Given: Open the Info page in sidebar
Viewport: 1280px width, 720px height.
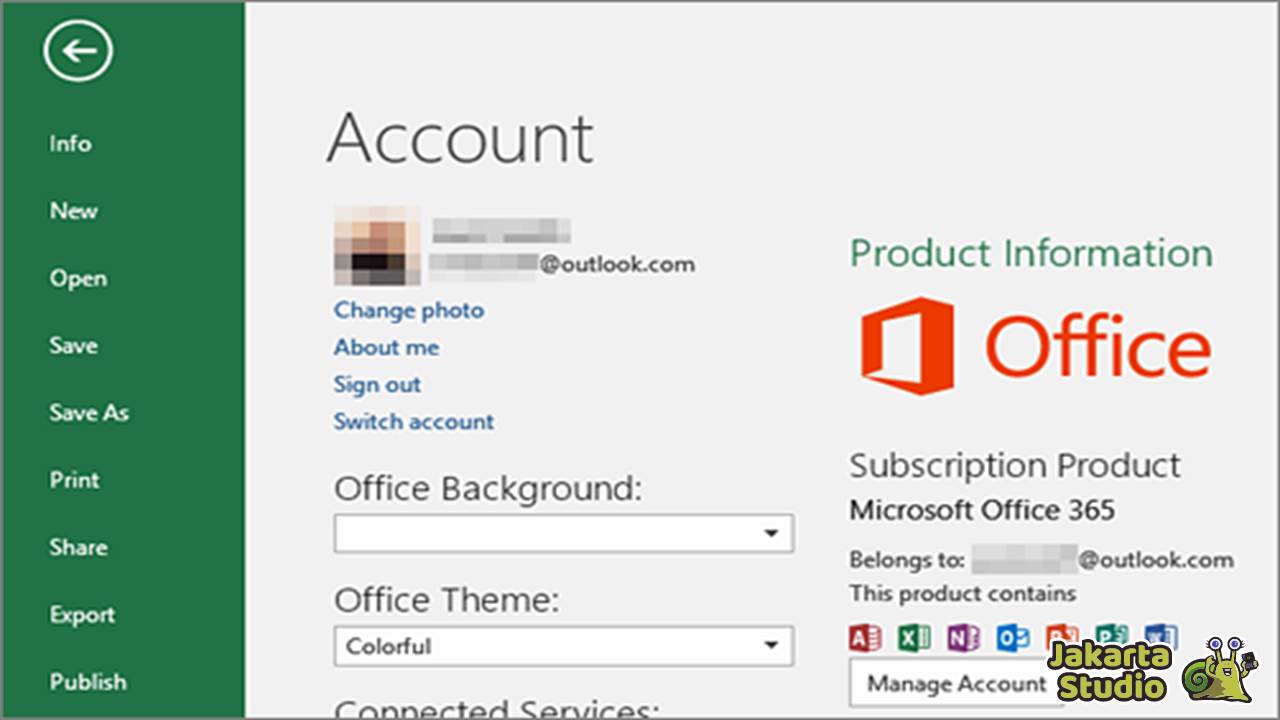Looking at the screenshot, I should tap(70, 143).
